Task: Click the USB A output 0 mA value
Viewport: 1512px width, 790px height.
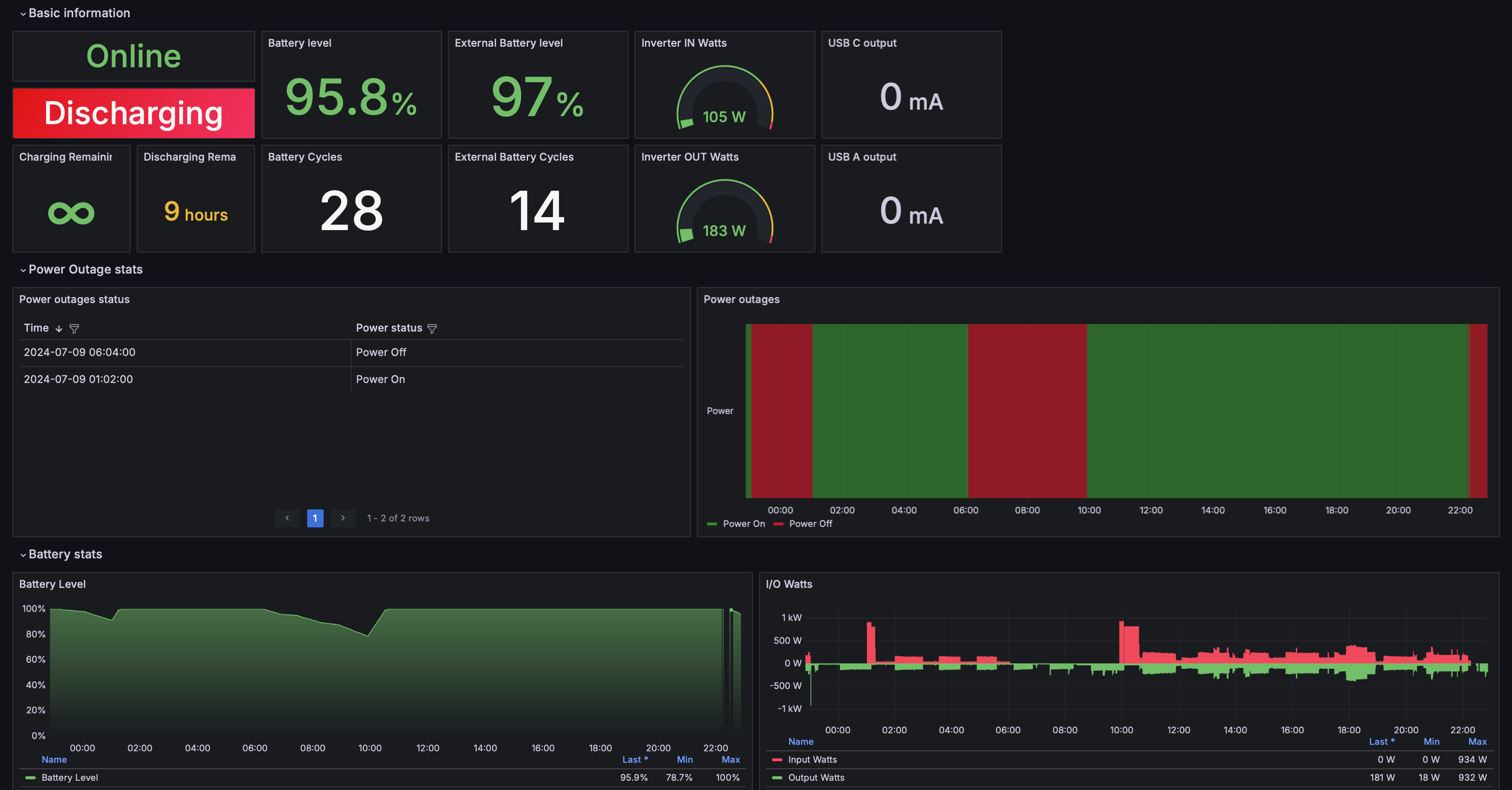Action: (x=911, y=212)
